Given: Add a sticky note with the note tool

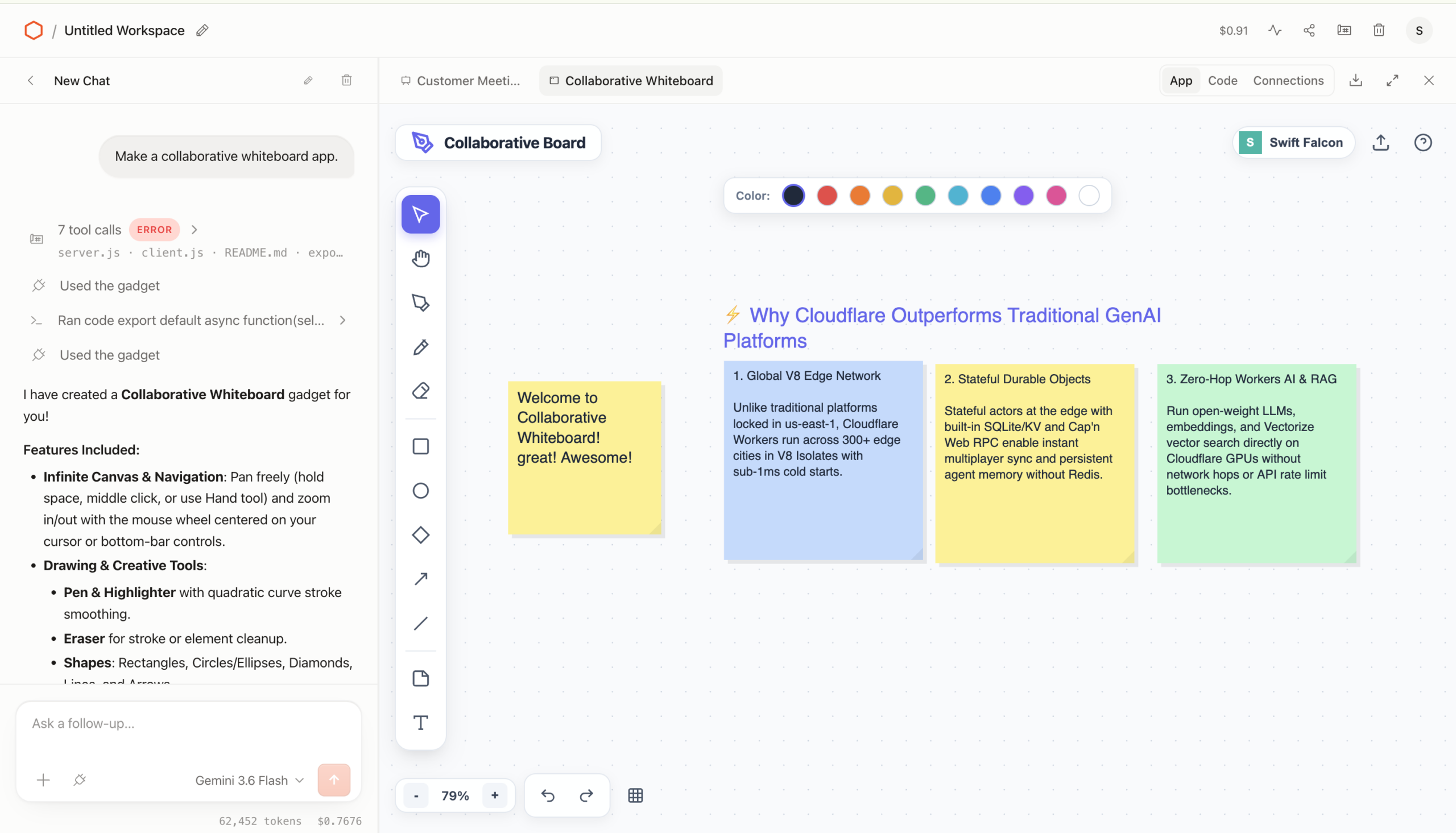Looking at the screenshot, I should pyautogui.click(x=420, y=678).
